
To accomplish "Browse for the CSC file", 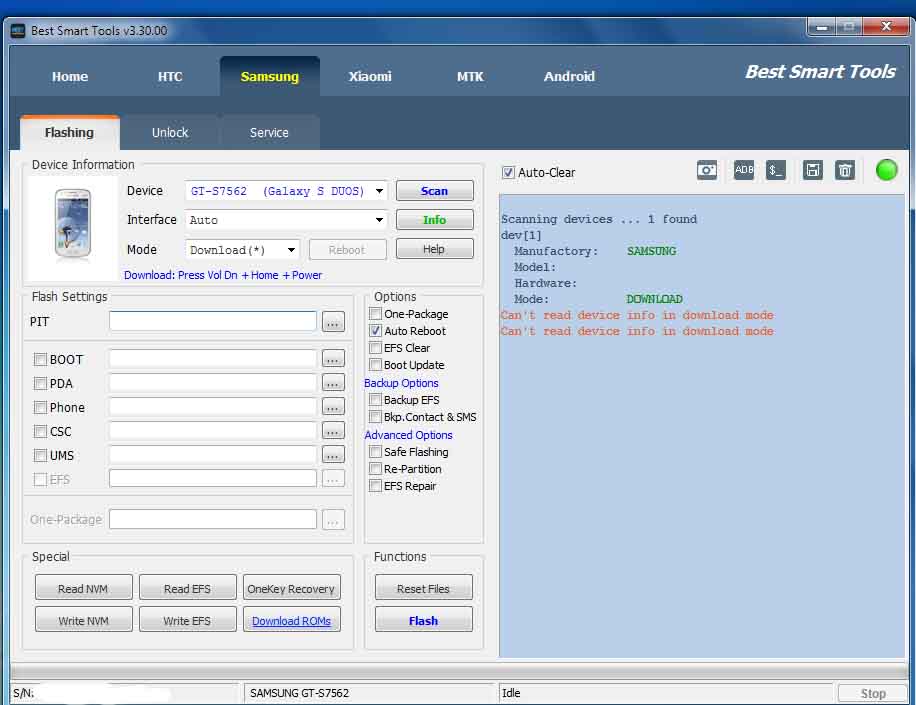I will [x=333, y=431].
